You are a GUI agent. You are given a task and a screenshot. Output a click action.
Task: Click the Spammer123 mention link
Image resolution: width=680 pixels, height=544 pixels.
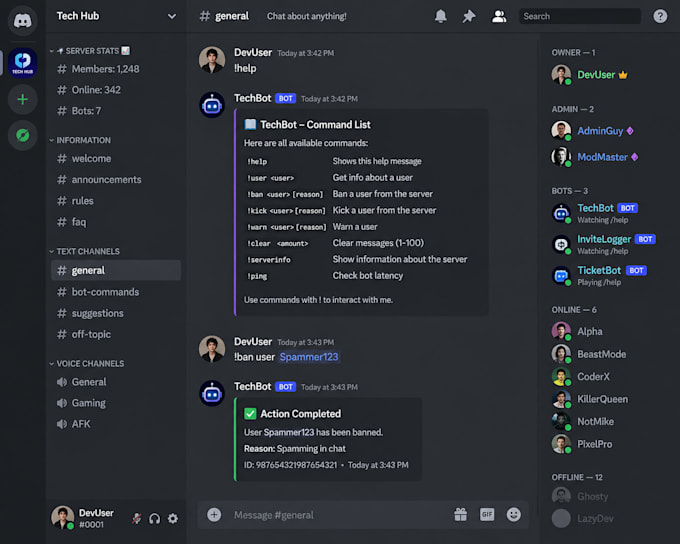(x=309, y=357)
